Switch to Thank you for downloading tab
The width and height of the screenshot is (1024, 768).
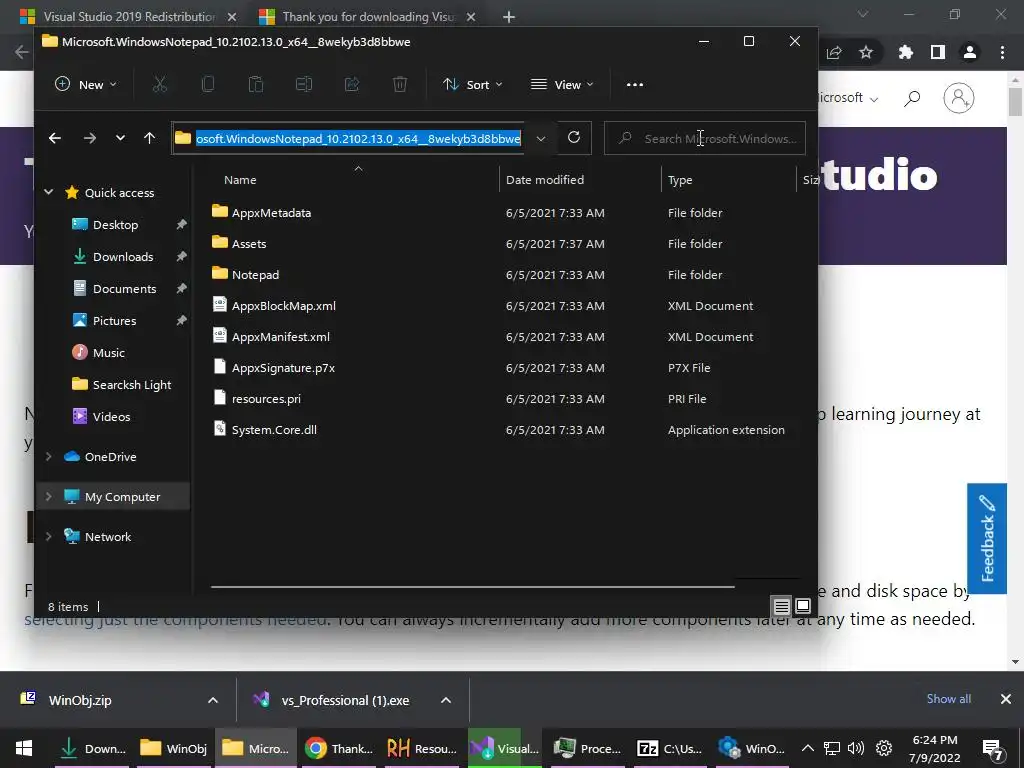click(368, 16)
